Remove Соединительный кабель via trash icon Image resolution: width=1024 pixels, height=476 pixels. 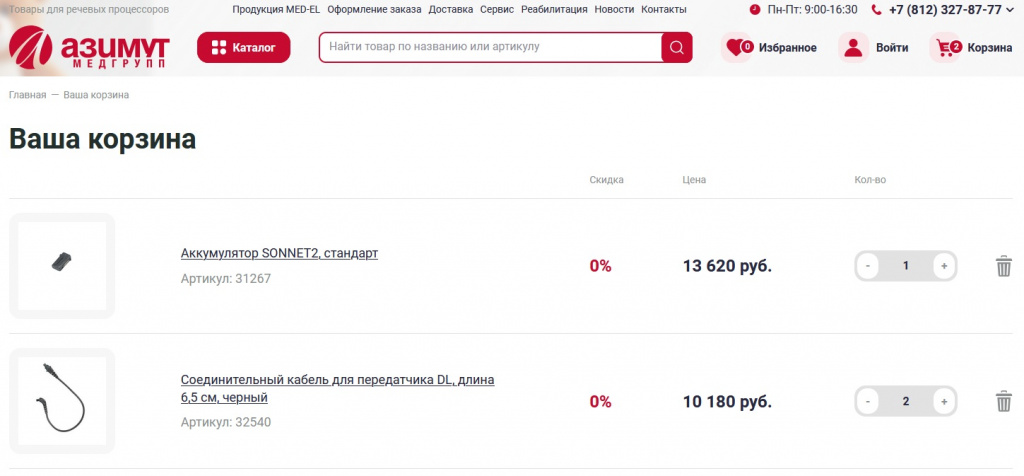point(1004,401)
